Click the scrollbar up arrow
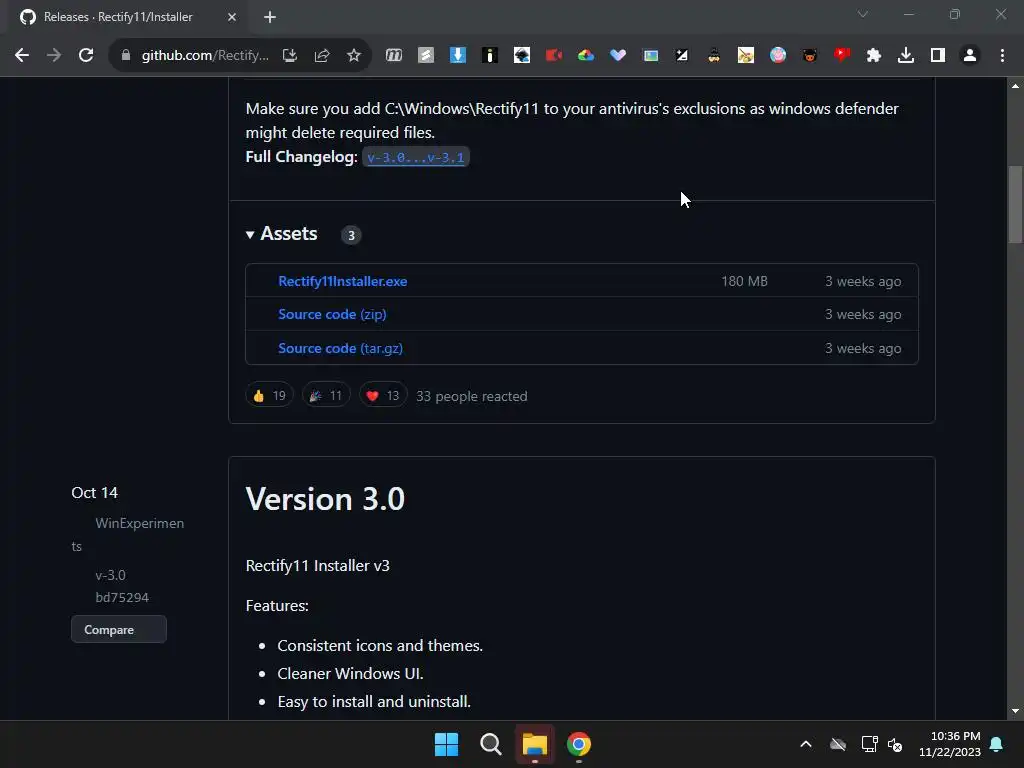Viewport: 1024px width, 768px height. coord(1015,86)
